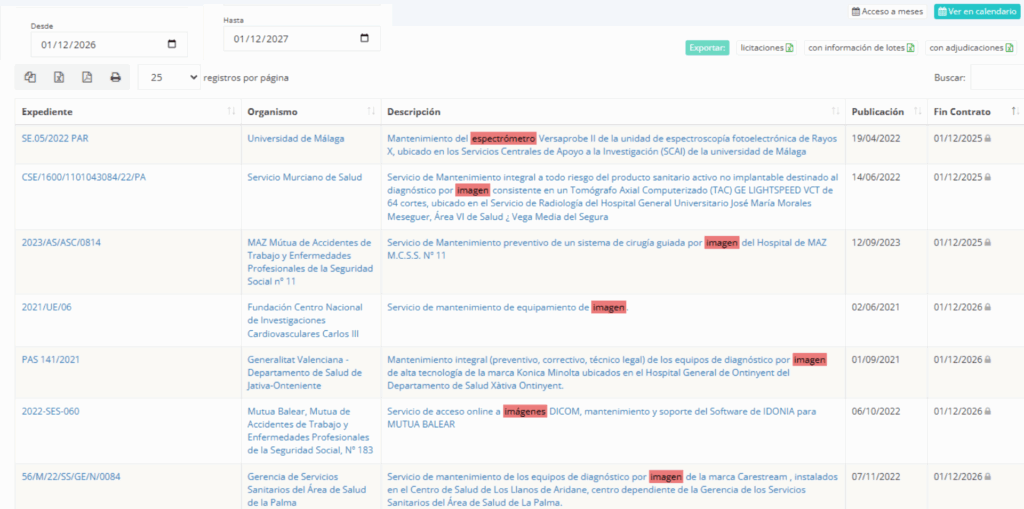Click Acceso a meses button
Image resolution: width=1024 pixels, height=509 pixels.
[888, 12]
